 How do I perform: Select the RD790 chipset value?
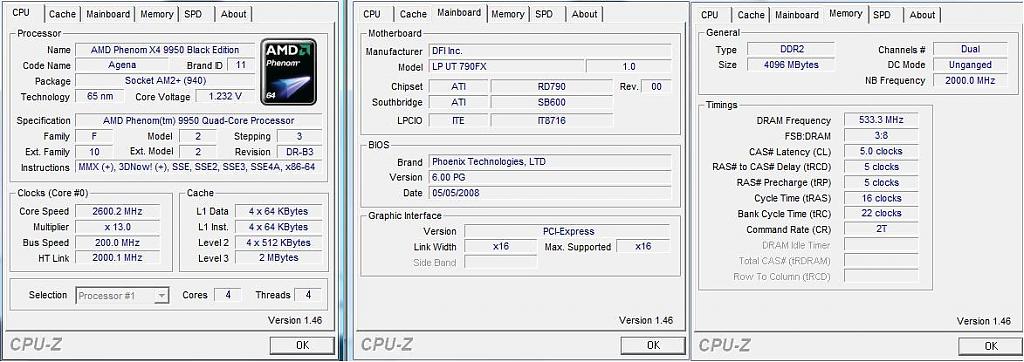pos(552,86)
